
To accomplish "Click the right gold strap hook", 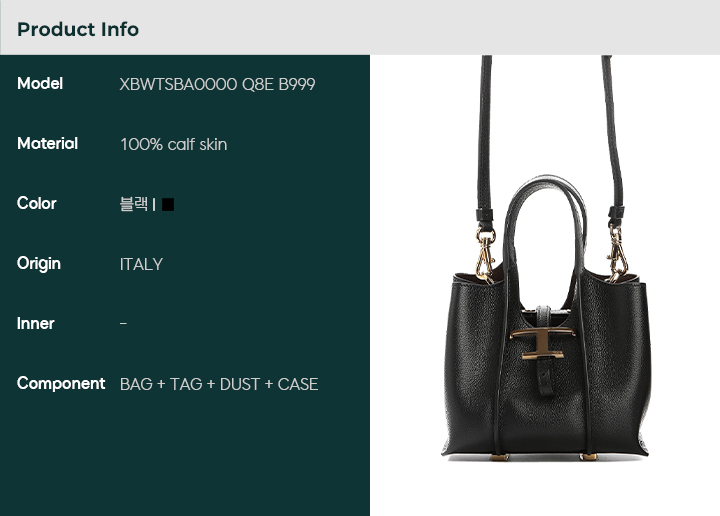I will tap(617, 254).
